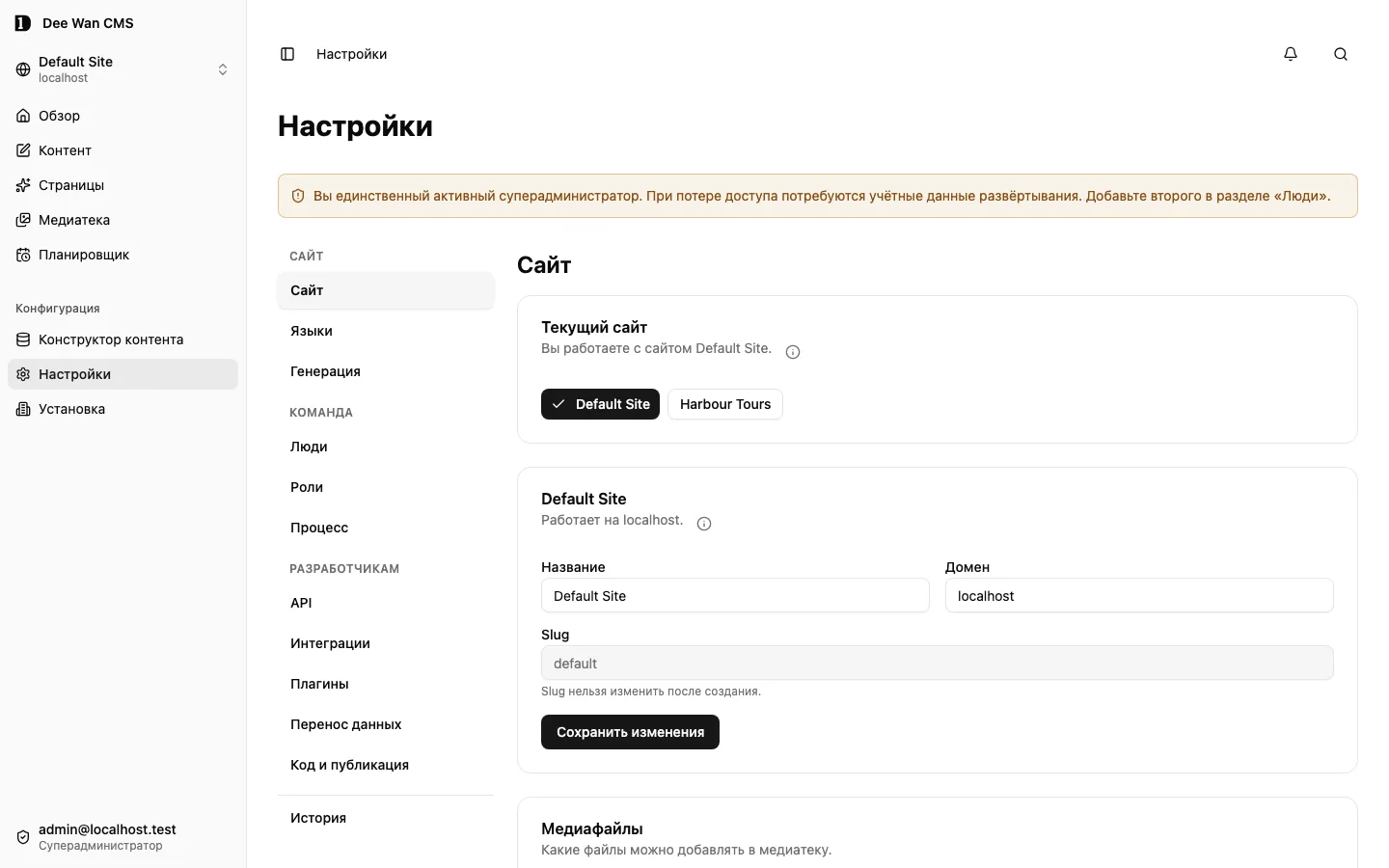Open the Языки settings section
The height and width of the screenshot is (868, 1389).
coord(386,331)
